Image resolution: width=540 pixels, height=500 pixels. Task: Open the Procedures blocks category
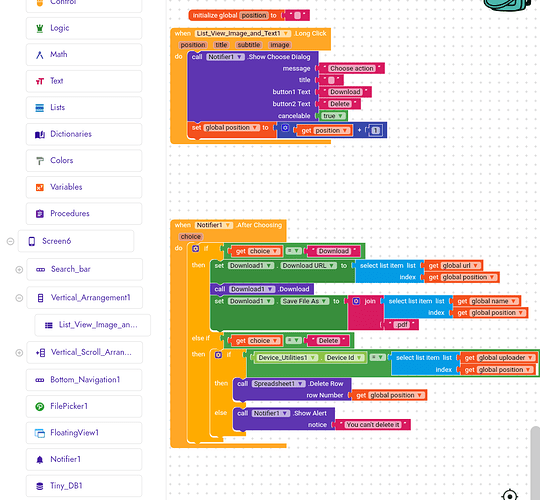[84, 214]
